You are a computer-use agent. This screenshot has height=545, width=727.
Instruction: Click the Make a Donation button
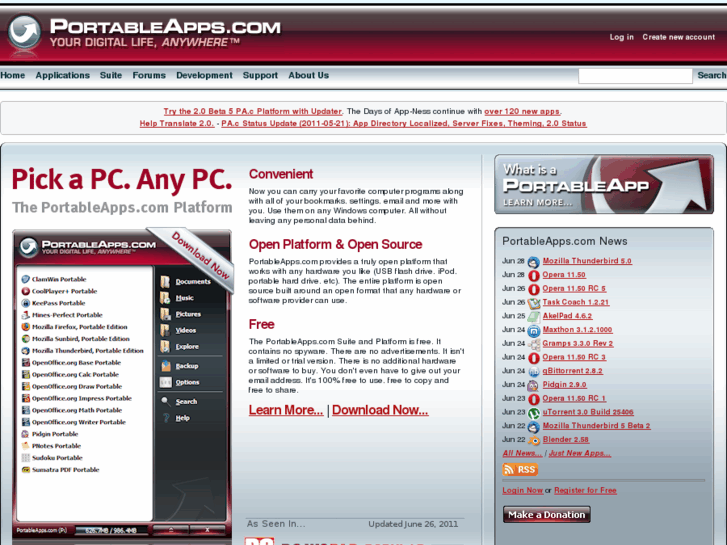(547, 514)
